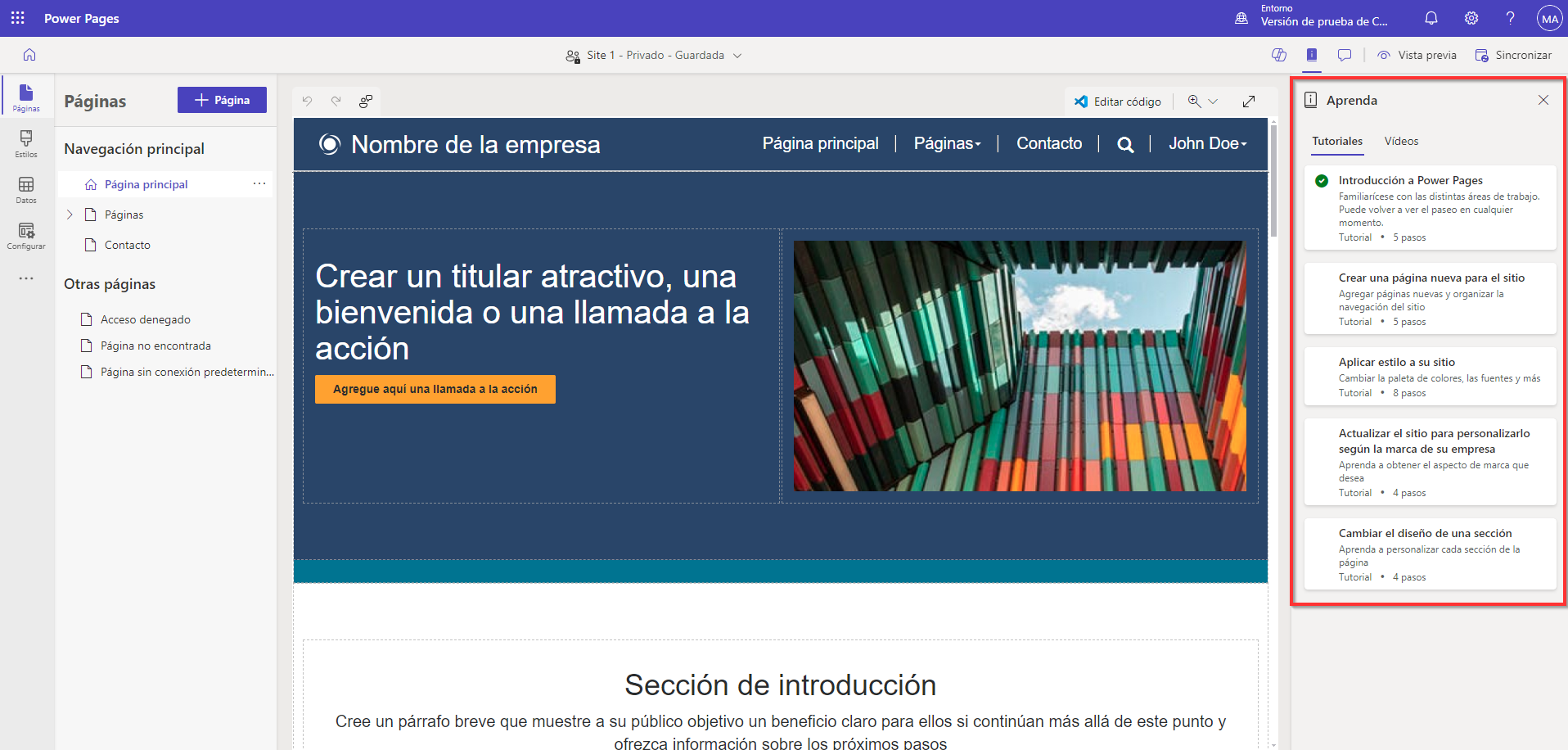Click the Sección de introducción heading
1568x750 pixels.
(780, 685)
